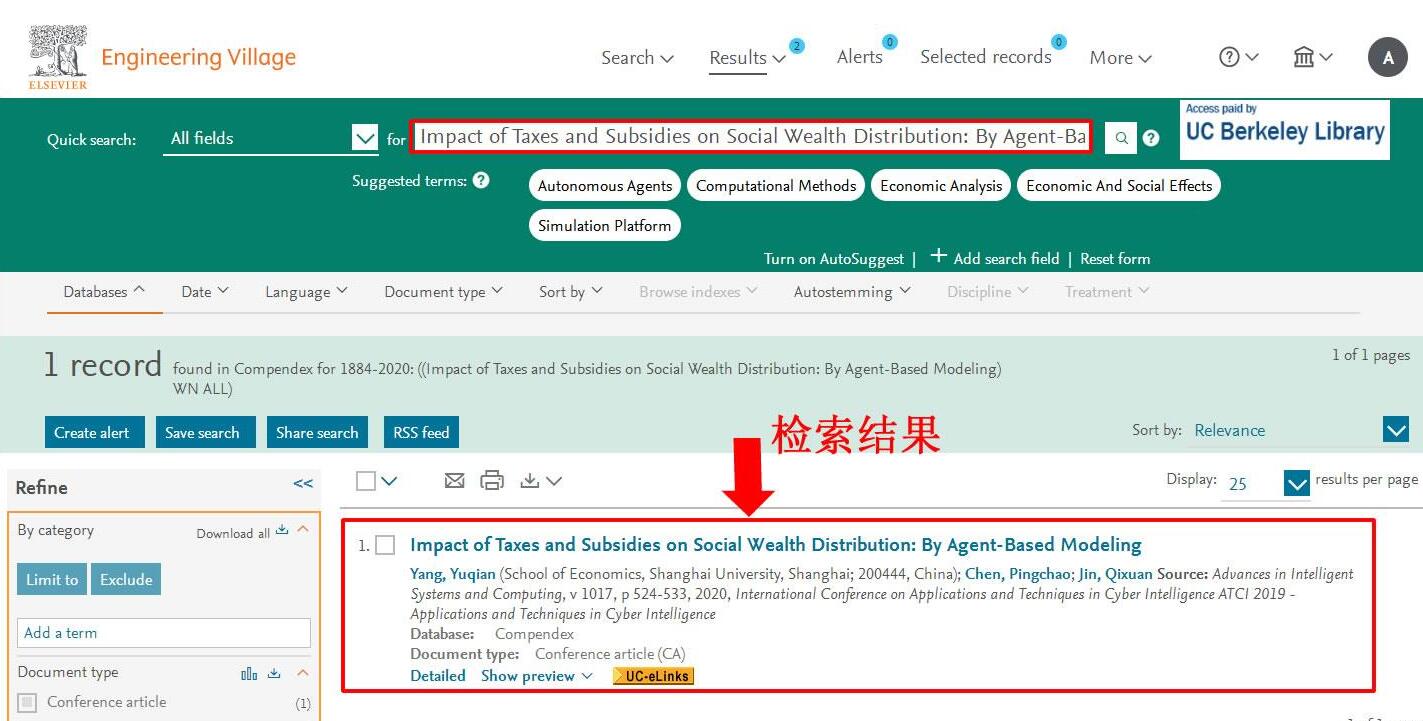This screenshot has width=1423, height=721.
Task: Click the RSS feed button
Action: pos(421,432)
